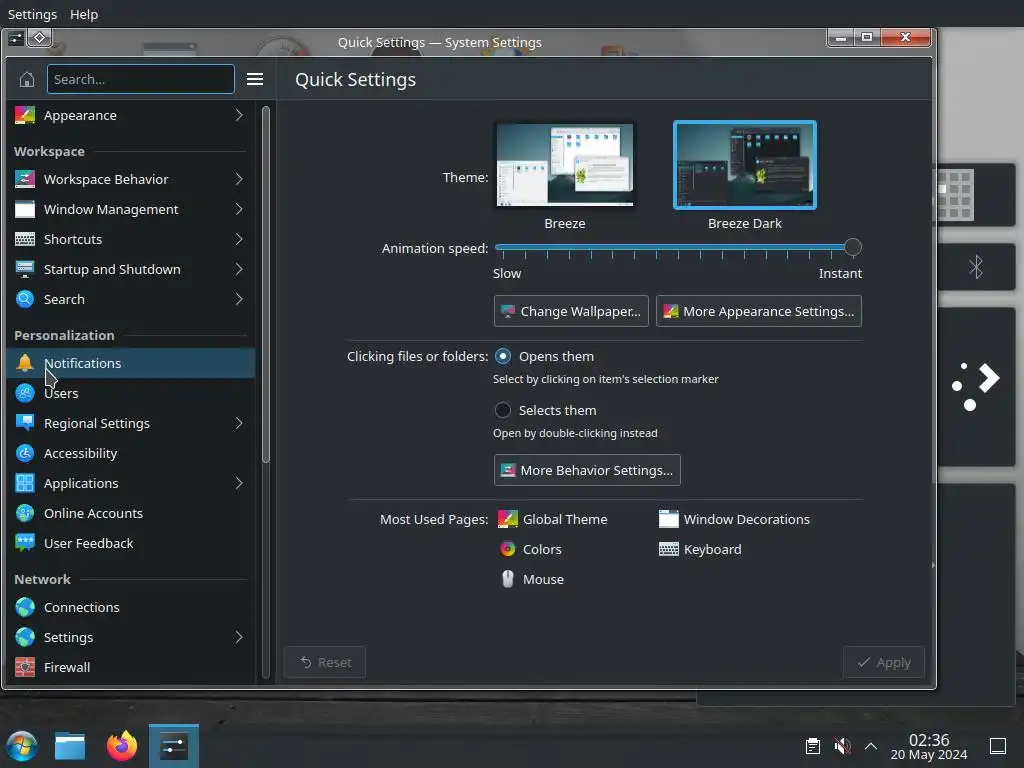Click the Appearance sidebar icon
Screen dimensions: 1024x768
(x=25, y=116)
